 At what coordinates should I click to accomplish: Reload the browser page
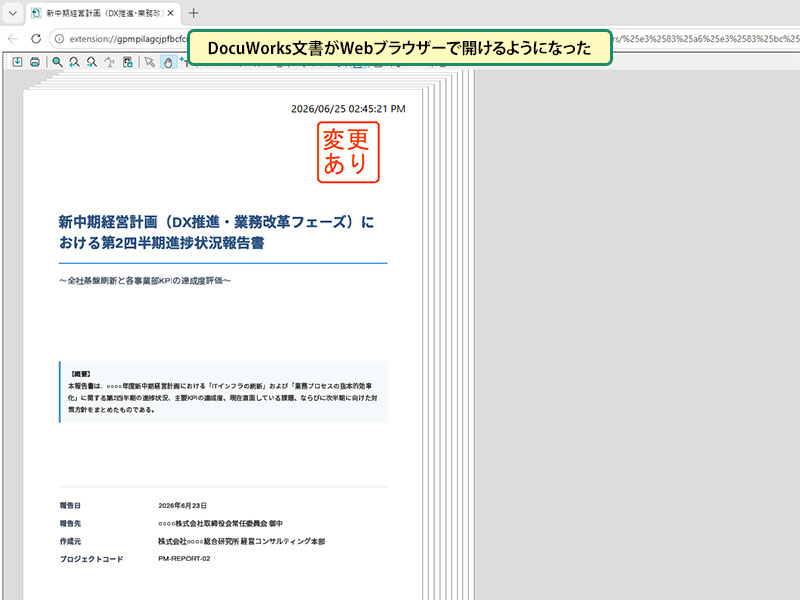(36, 39)
